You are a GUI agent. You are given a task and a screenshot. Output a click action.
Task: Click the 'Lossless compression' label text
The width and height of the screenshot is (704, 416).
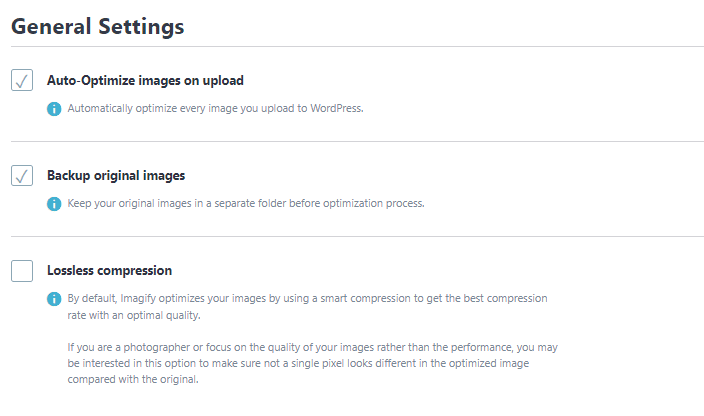pyautogui.click(x=109, y=270)
